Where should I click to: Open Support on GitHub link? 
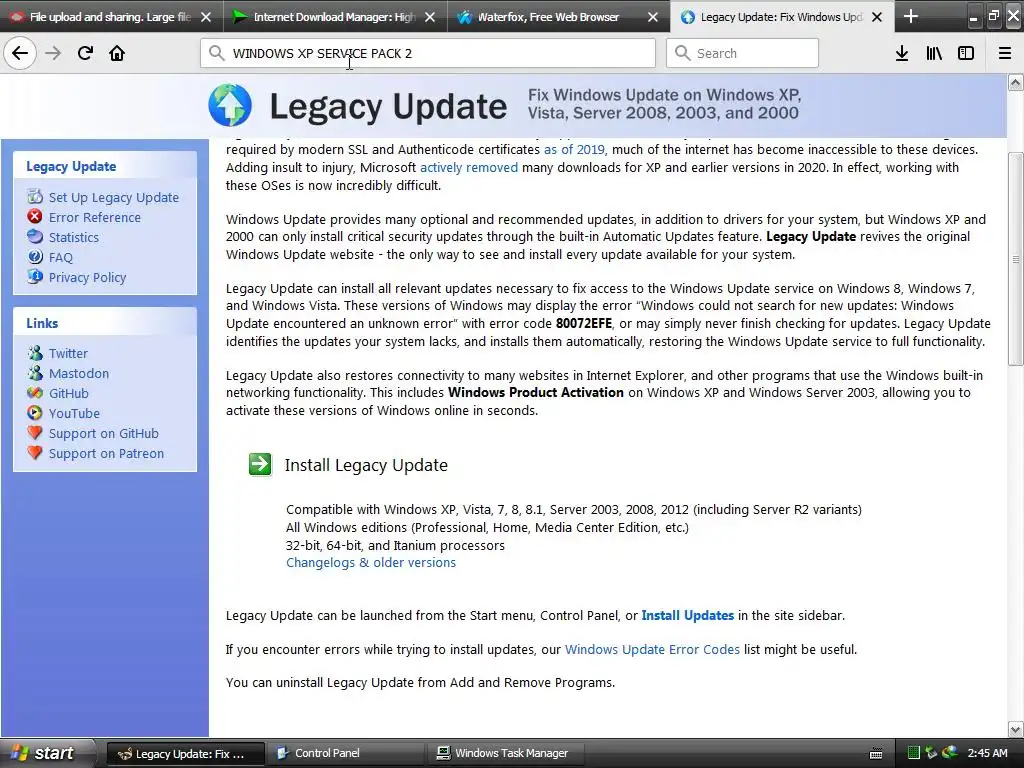coord(104,434)
